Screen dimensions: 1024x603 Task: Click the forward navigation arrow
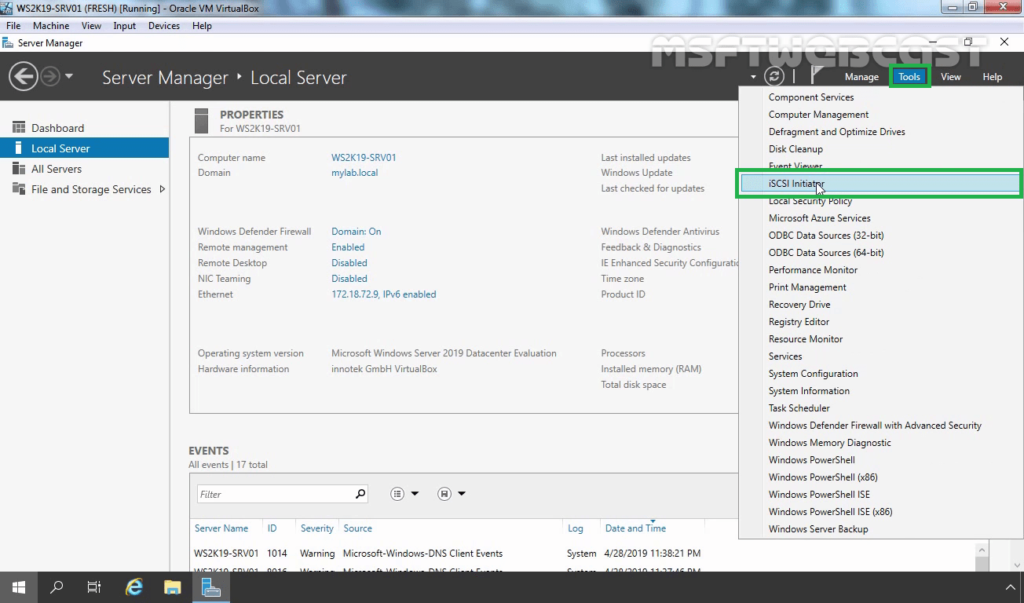coord(50,76)
